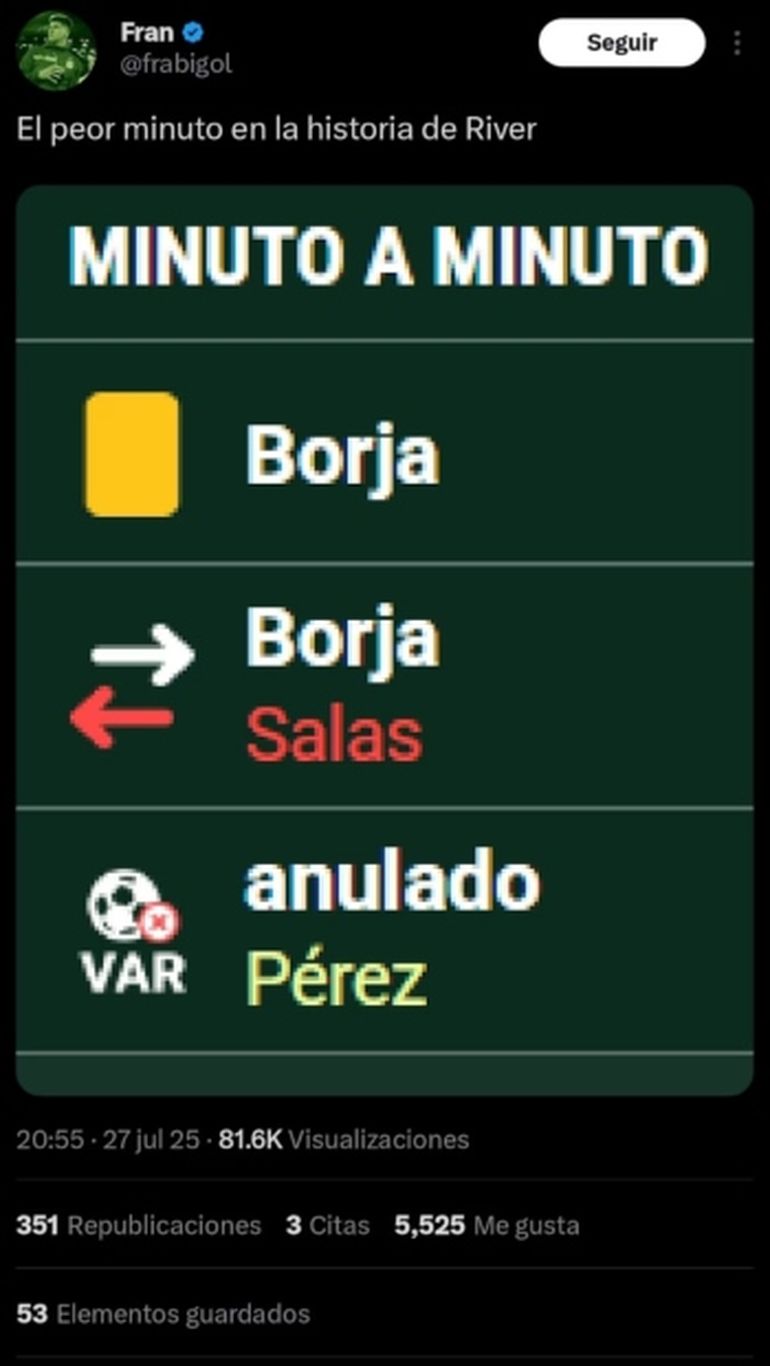770x1366 pixels.
Task: Click the red Salas player name
Action: point(334,735)
